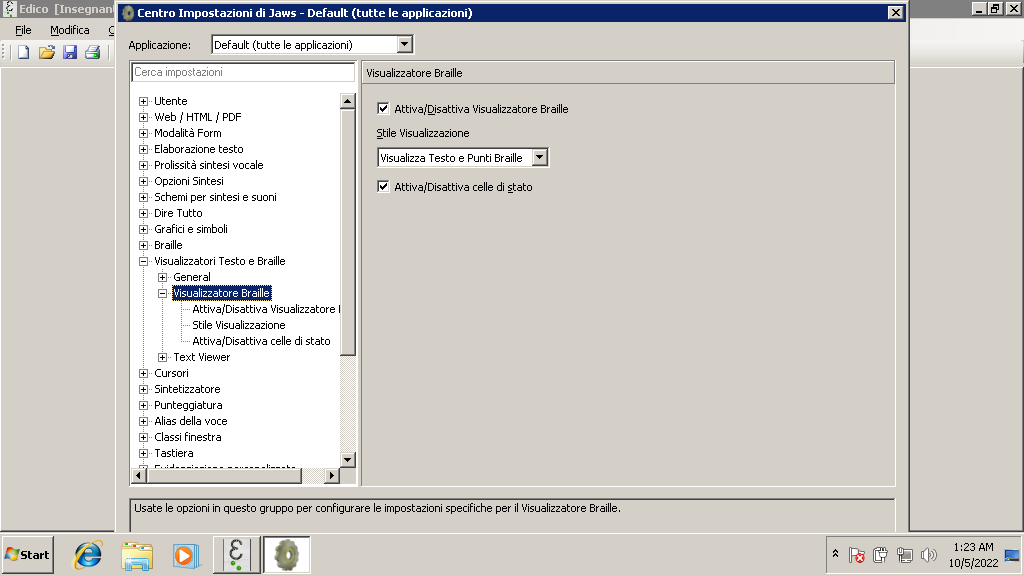Click the Cerca impostazioni search field
The width and height of the screenshot is (1024, 576).
point(243,72)
